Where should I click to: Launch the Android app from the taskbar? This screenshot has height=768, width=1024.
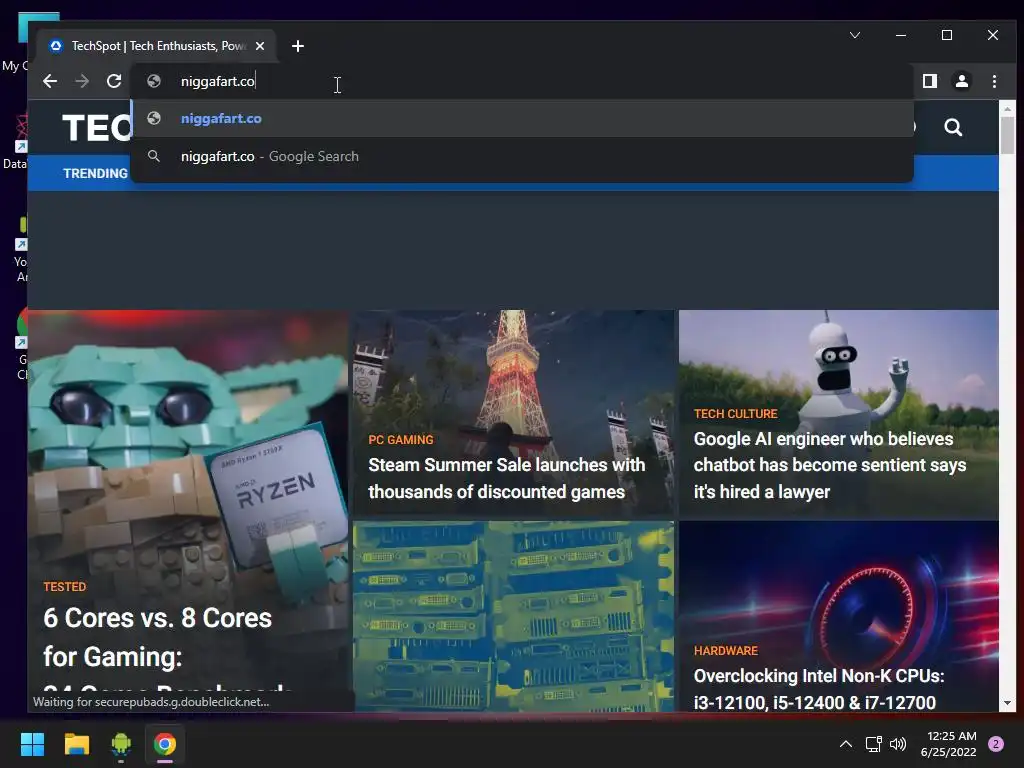click(121, 744)
